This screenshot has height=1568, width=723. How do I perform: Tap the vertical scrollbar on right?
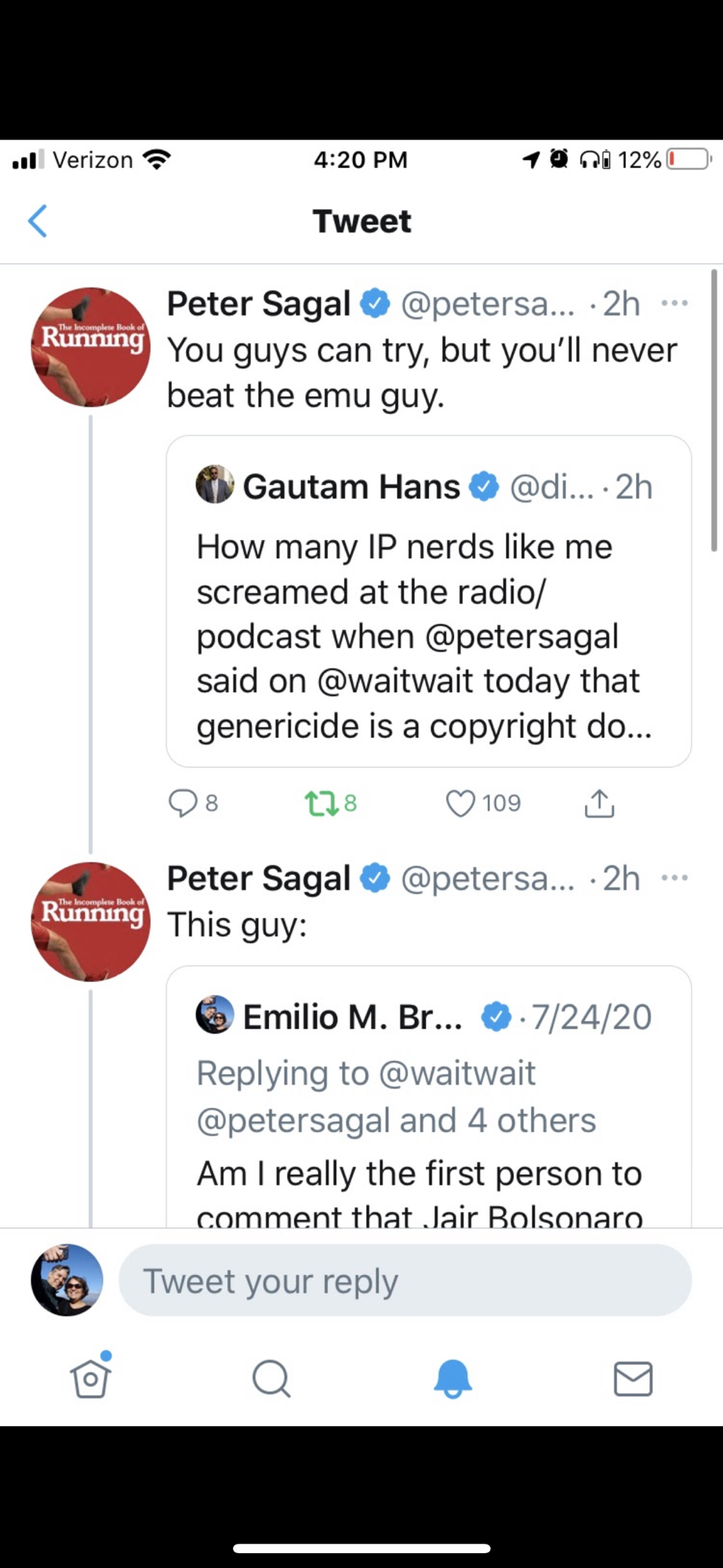(x=714, y=409)
